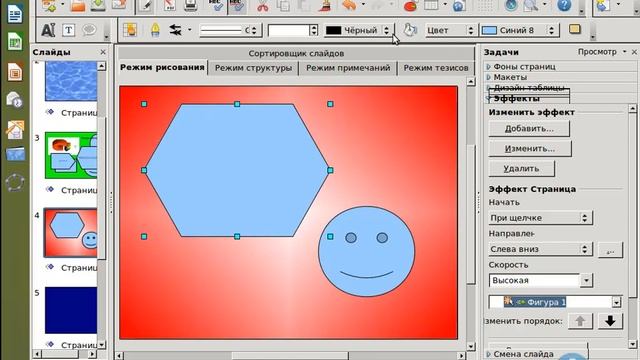This screenshot has width=640, height=360.
Task: Open the Help question mark icon
Action: 564,6
